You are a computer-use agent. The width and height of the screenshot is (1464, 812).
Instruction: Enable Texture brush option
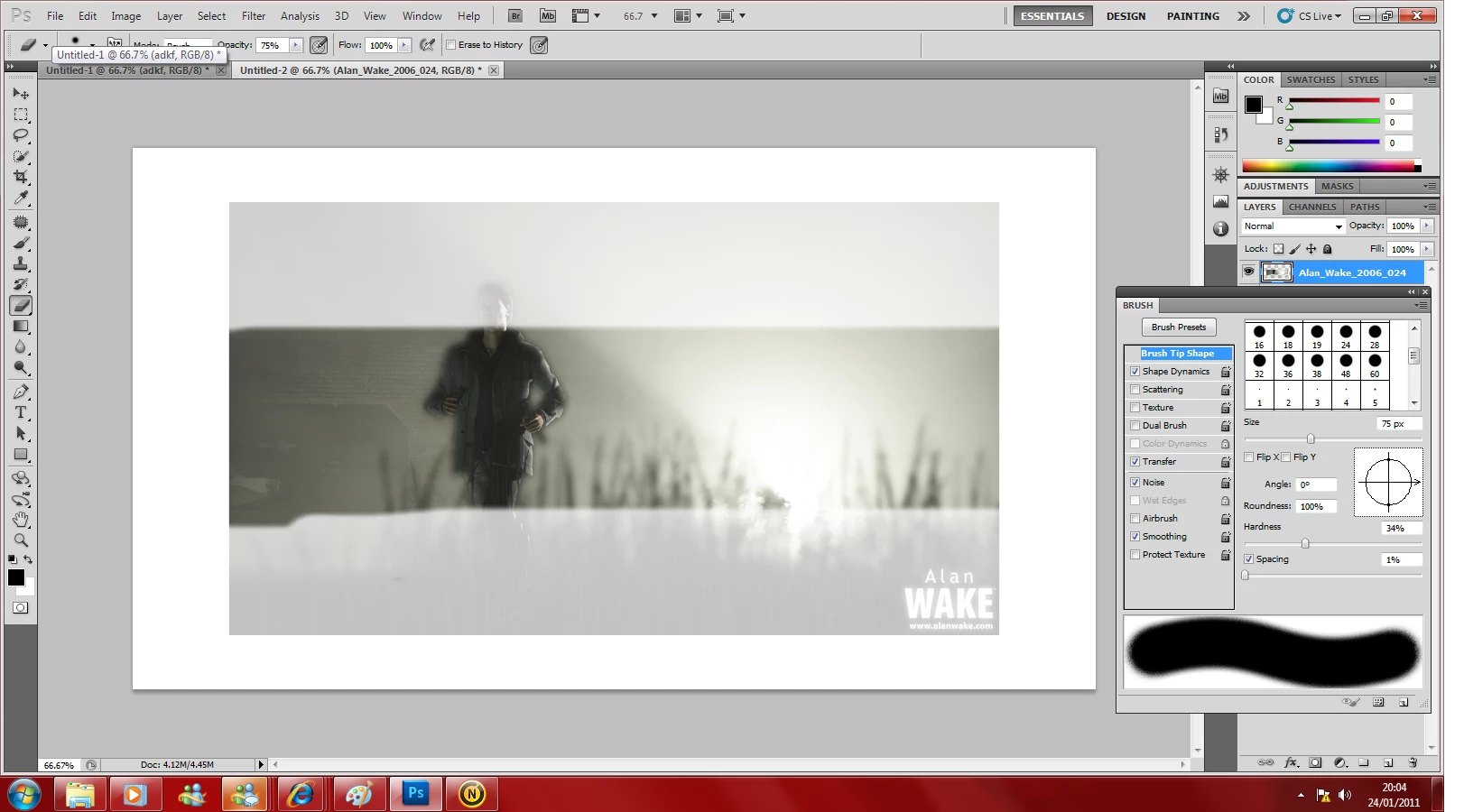tap(1135, 408)
